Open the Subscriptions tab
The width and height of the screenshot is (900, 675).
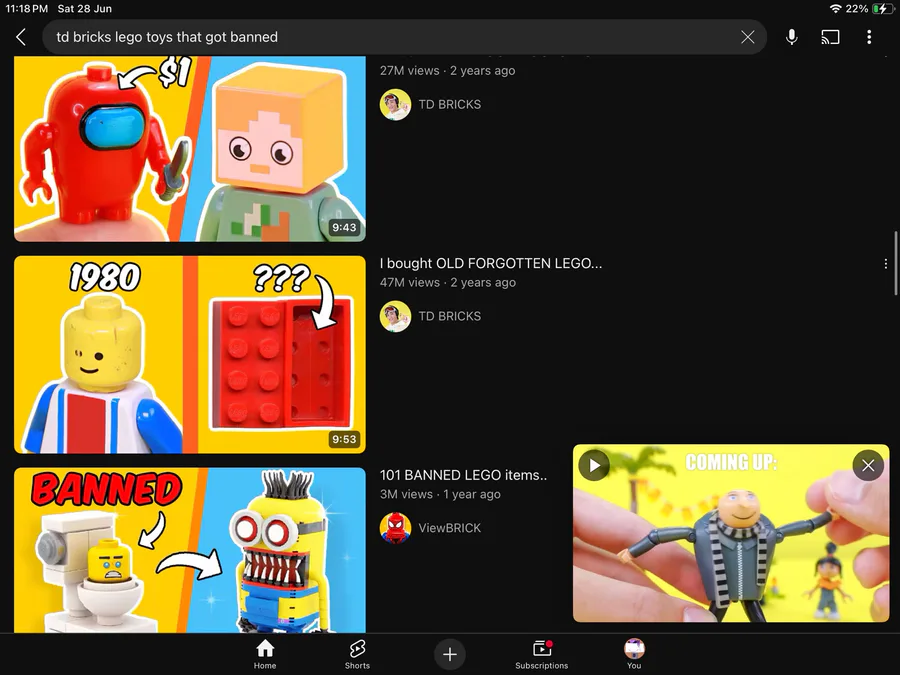[541, 654]
